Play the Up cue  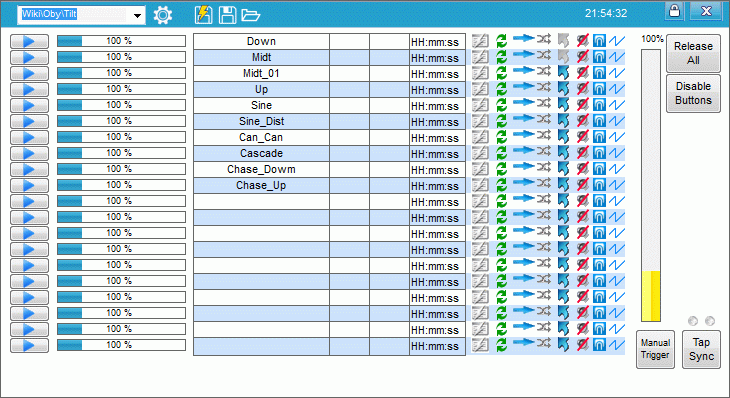pyautogui.click(x=29, y=89)
